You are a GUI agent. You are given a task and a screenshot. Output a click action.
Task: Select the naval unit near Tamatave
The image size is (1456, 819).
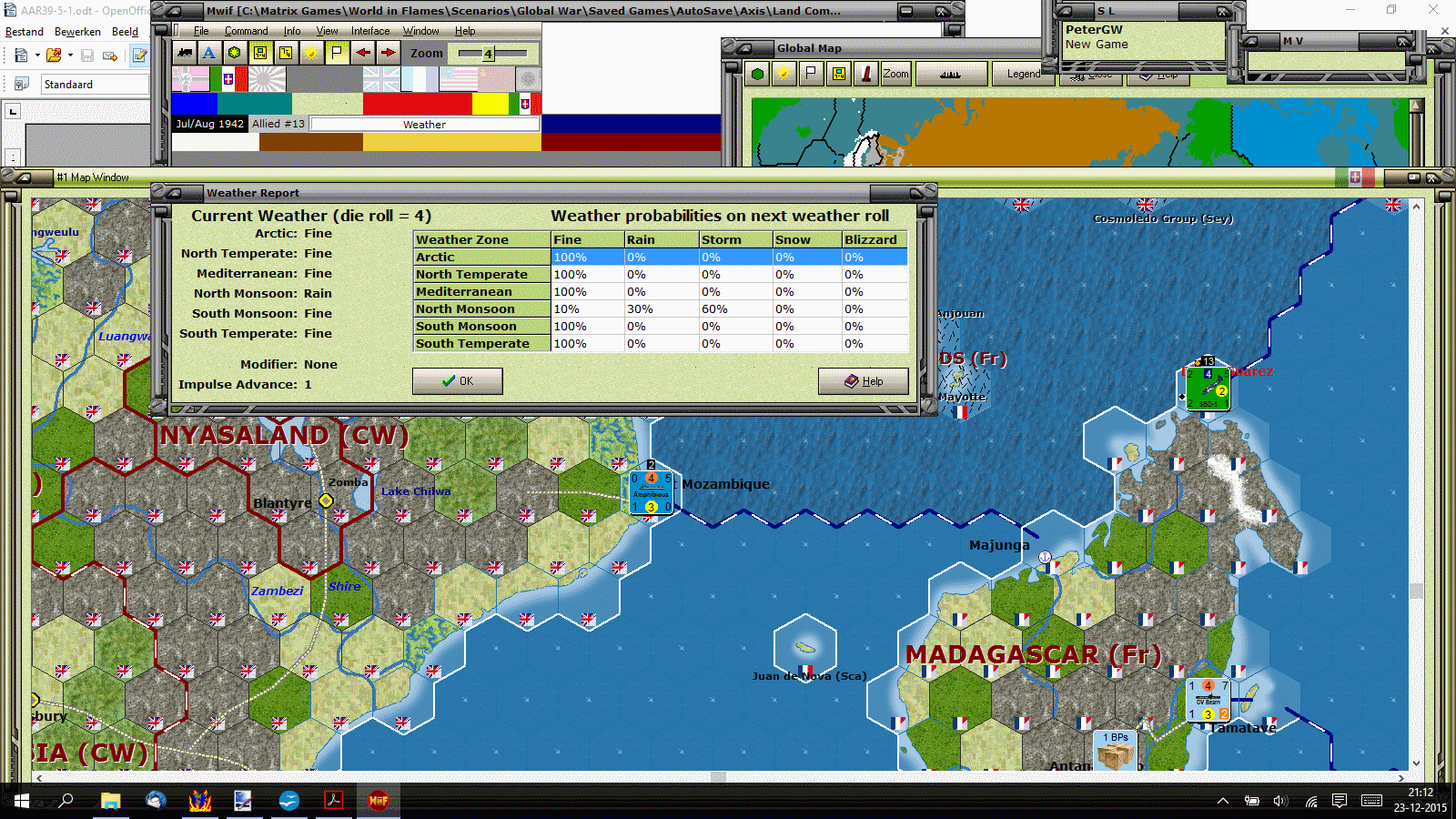click(x=1208, y=700)
